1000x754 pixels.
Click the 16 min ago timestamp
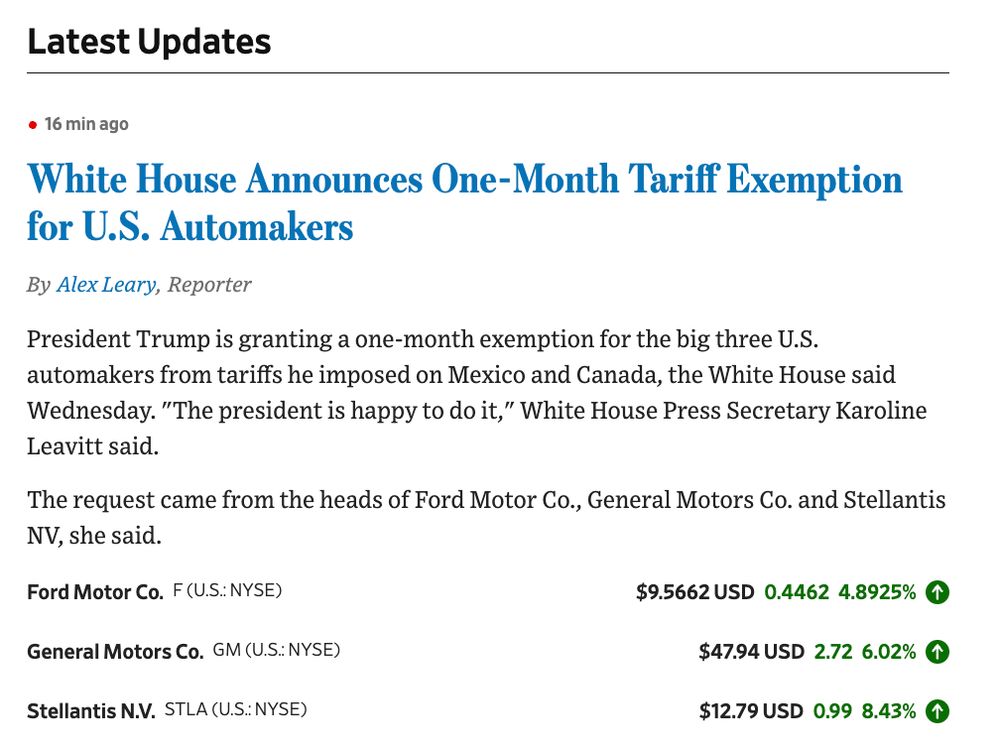pos(87,124)
